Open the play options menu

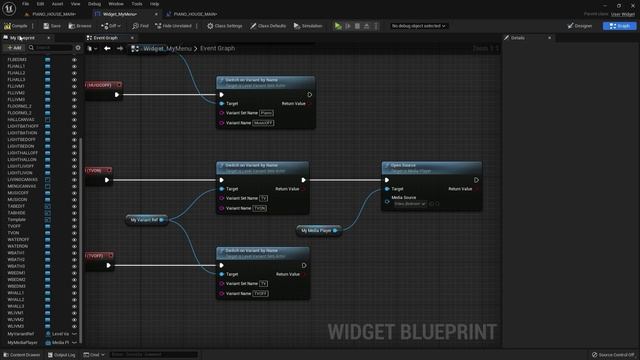tap(376, 26)
